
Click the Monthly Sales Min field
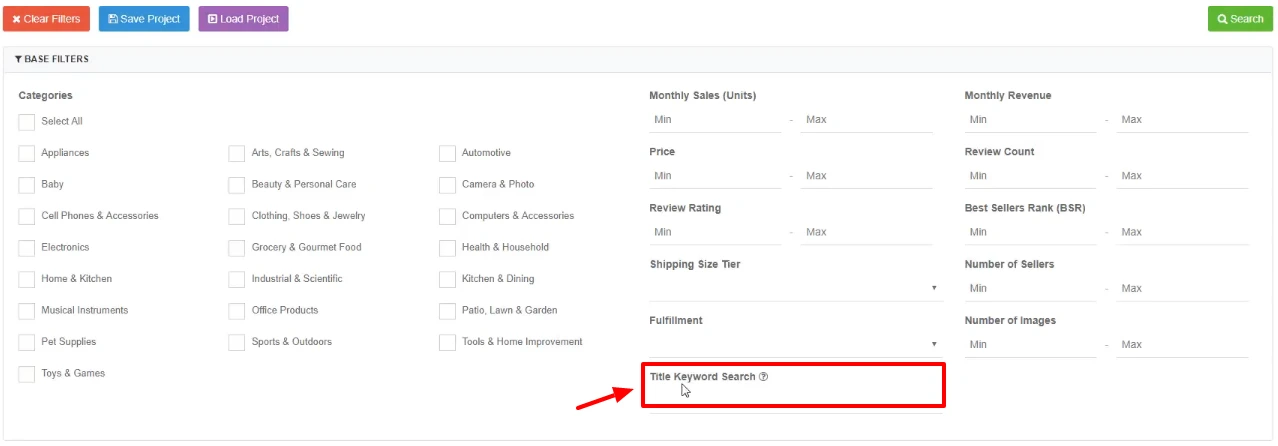tap(714, 120)
